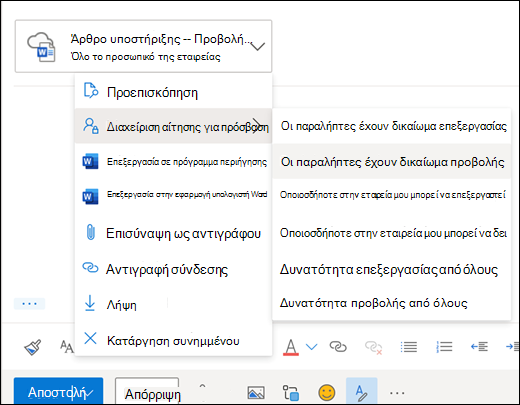Screen dimensions: 520x405
Task: Open the Προεπισκόπηση menu entry
Action: [x=173, y=92]
